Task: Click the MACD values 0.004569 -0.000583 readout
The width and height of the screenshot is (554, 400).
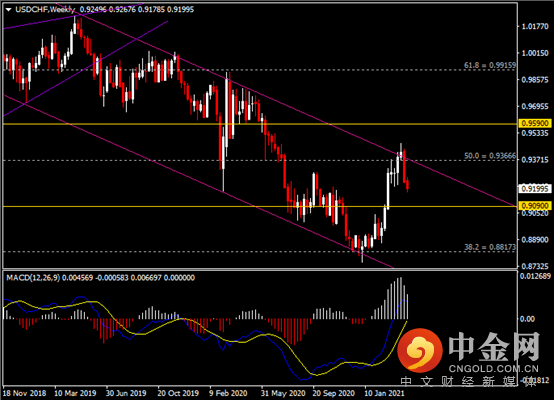Action: pos(95,278)
